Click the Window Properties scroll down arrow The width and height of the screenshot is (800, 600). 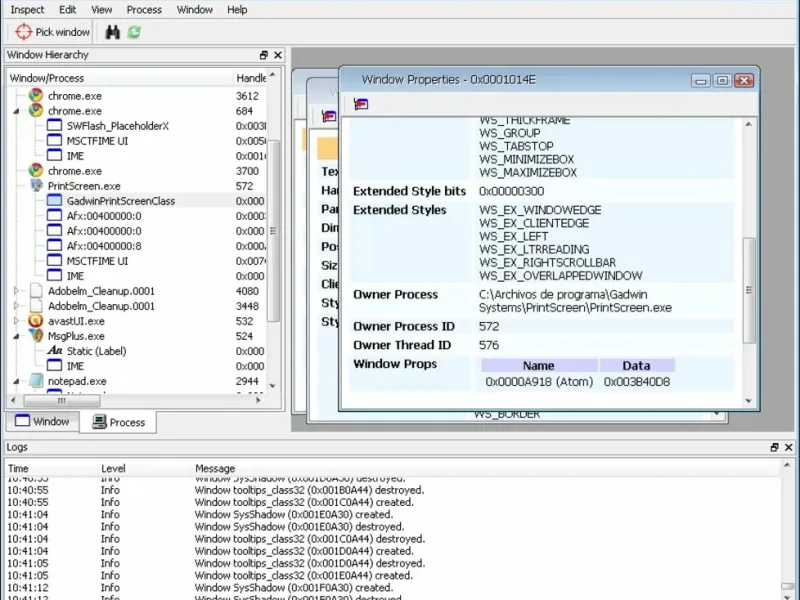pyautogui.click(x=748, y=401)
